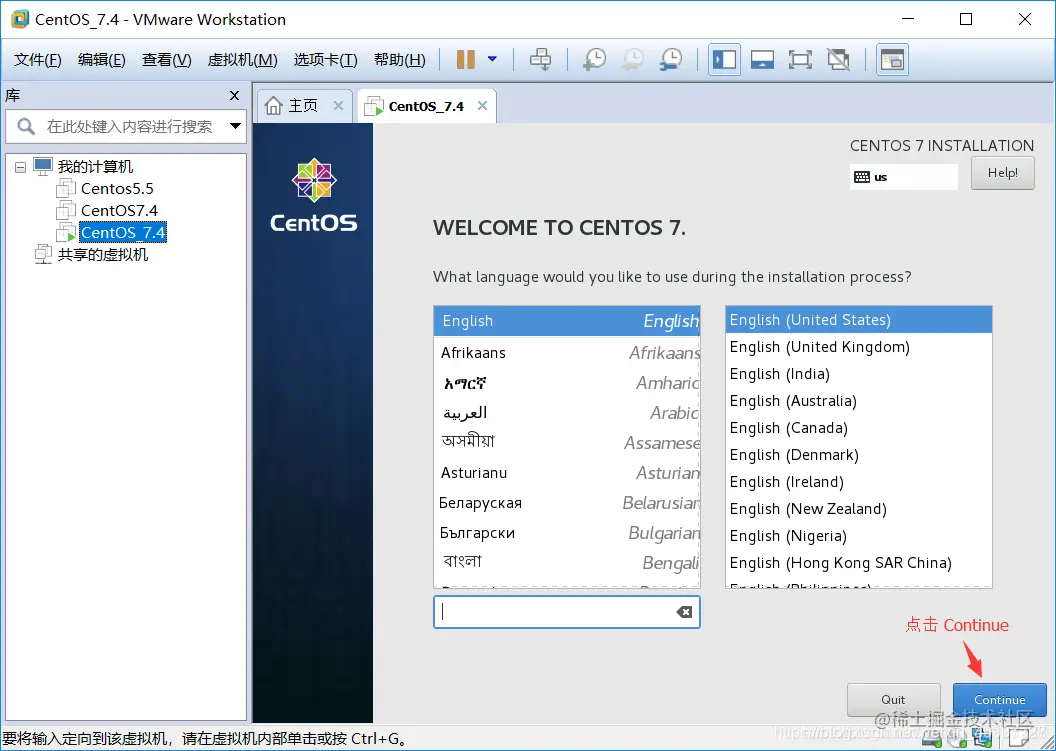Screen dimensions: 1056x751
Task: Select Afrikaans in the language list
Action: (x=566, y=352)
